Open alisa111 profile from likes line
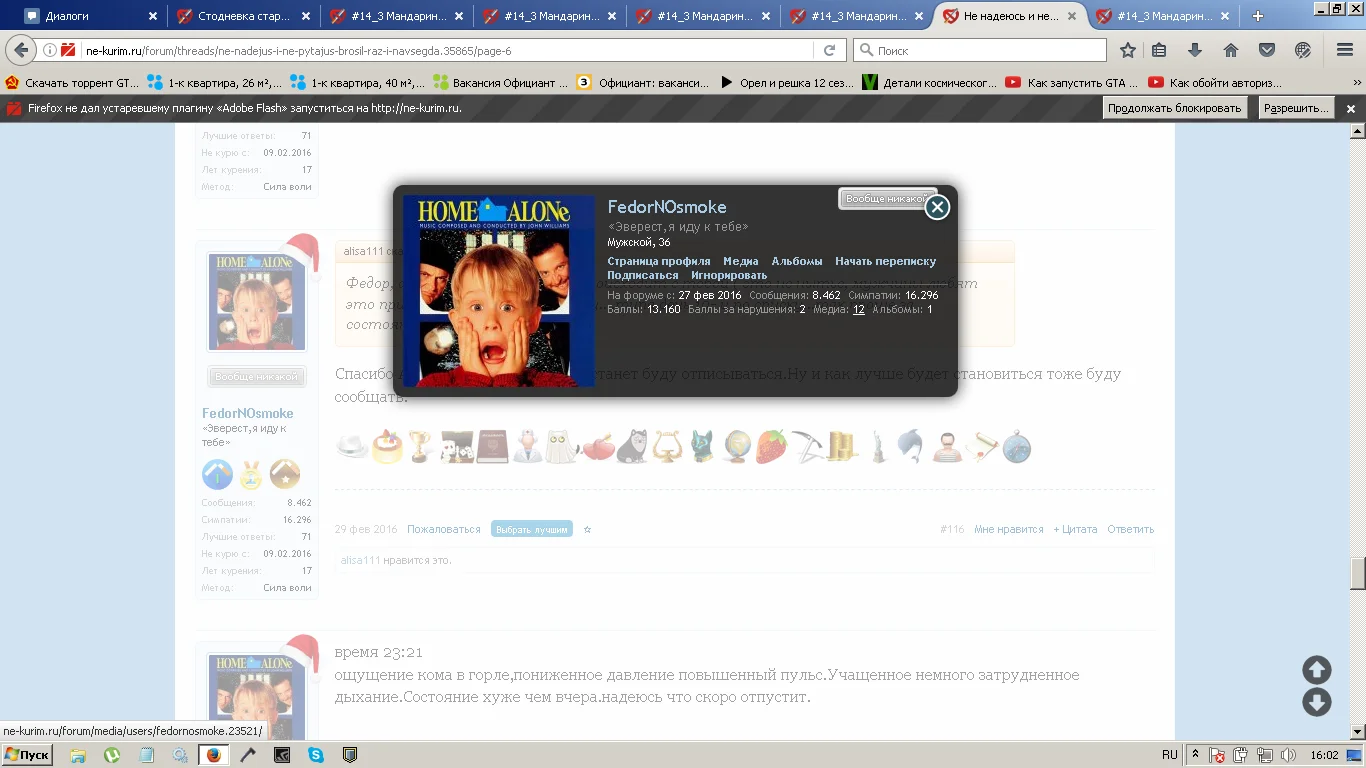This screenshot has height=768, width=1366. 361,560
